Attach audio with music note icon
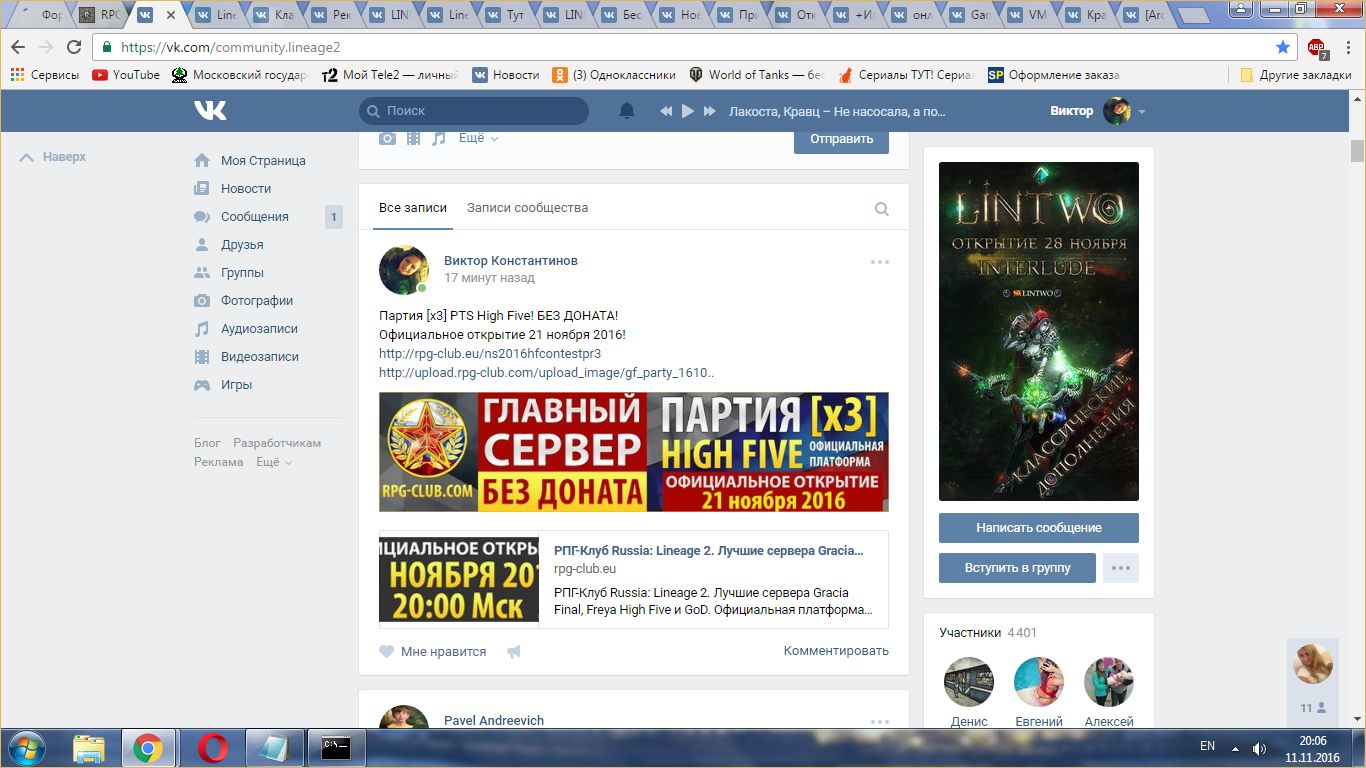The width and height of the screenshot is (1366, 768). tap(438, 139)
